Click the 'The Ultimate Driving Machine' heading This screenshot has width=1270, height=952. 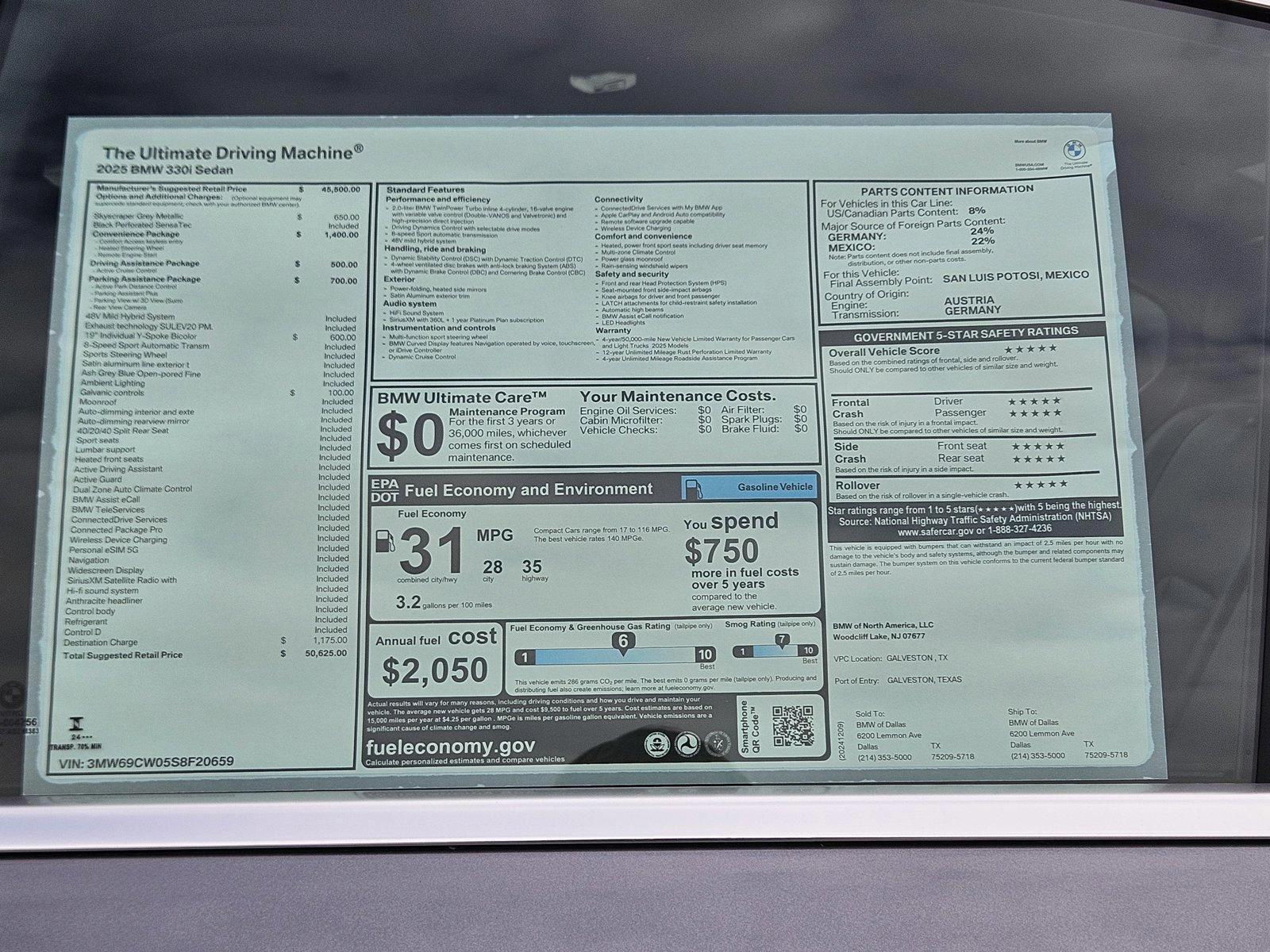[x=233, y=152]
